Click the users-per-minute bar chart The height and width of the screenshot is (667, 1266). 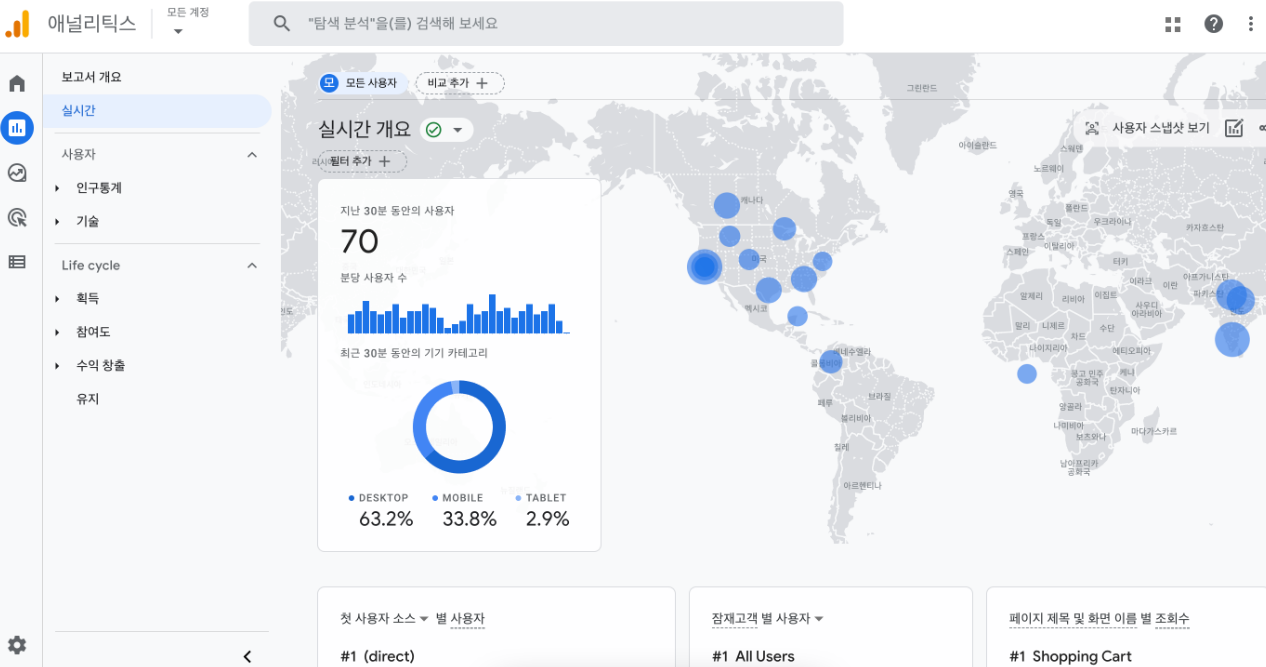459,314
